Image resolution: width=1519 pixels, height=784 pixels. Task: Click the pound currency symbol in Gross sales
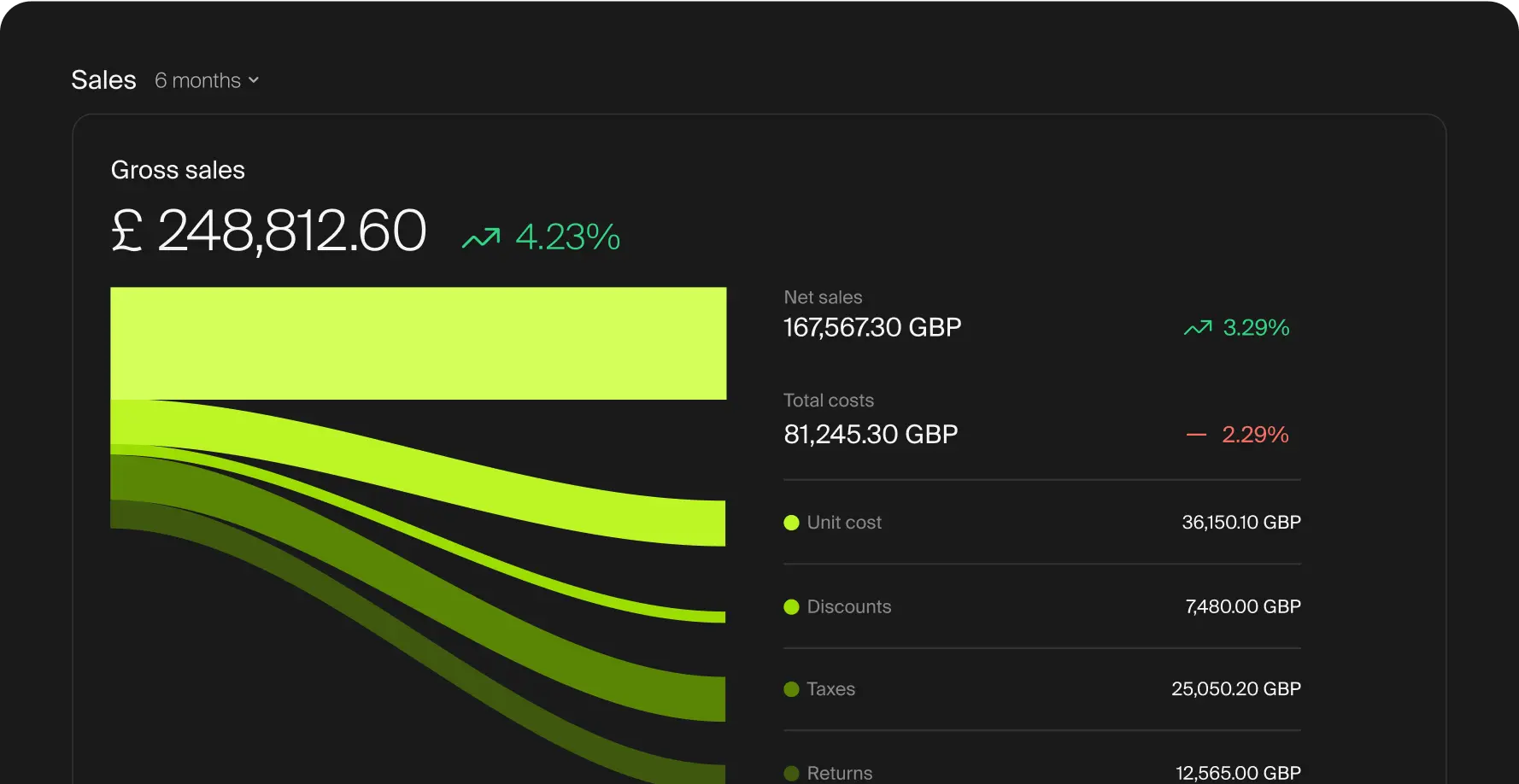click(x=127, y=231)
